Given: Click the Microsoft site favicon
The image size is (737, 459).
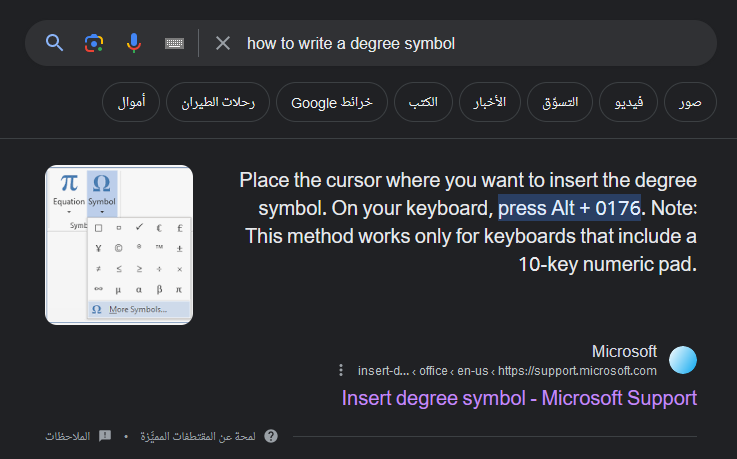Looking at the screenshot, I should click(x=683, y=360).
